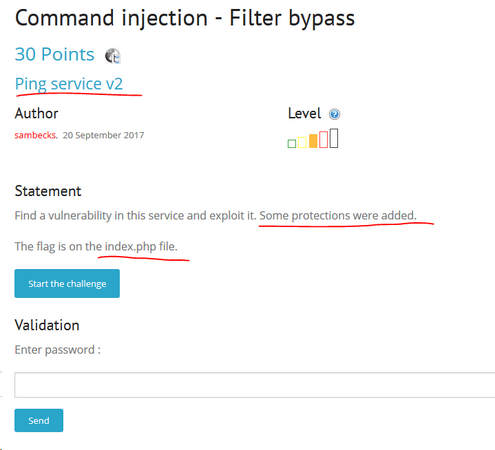Click the black tallest difficulty bar
Screen dimensions: 495x450
(334, 138)
